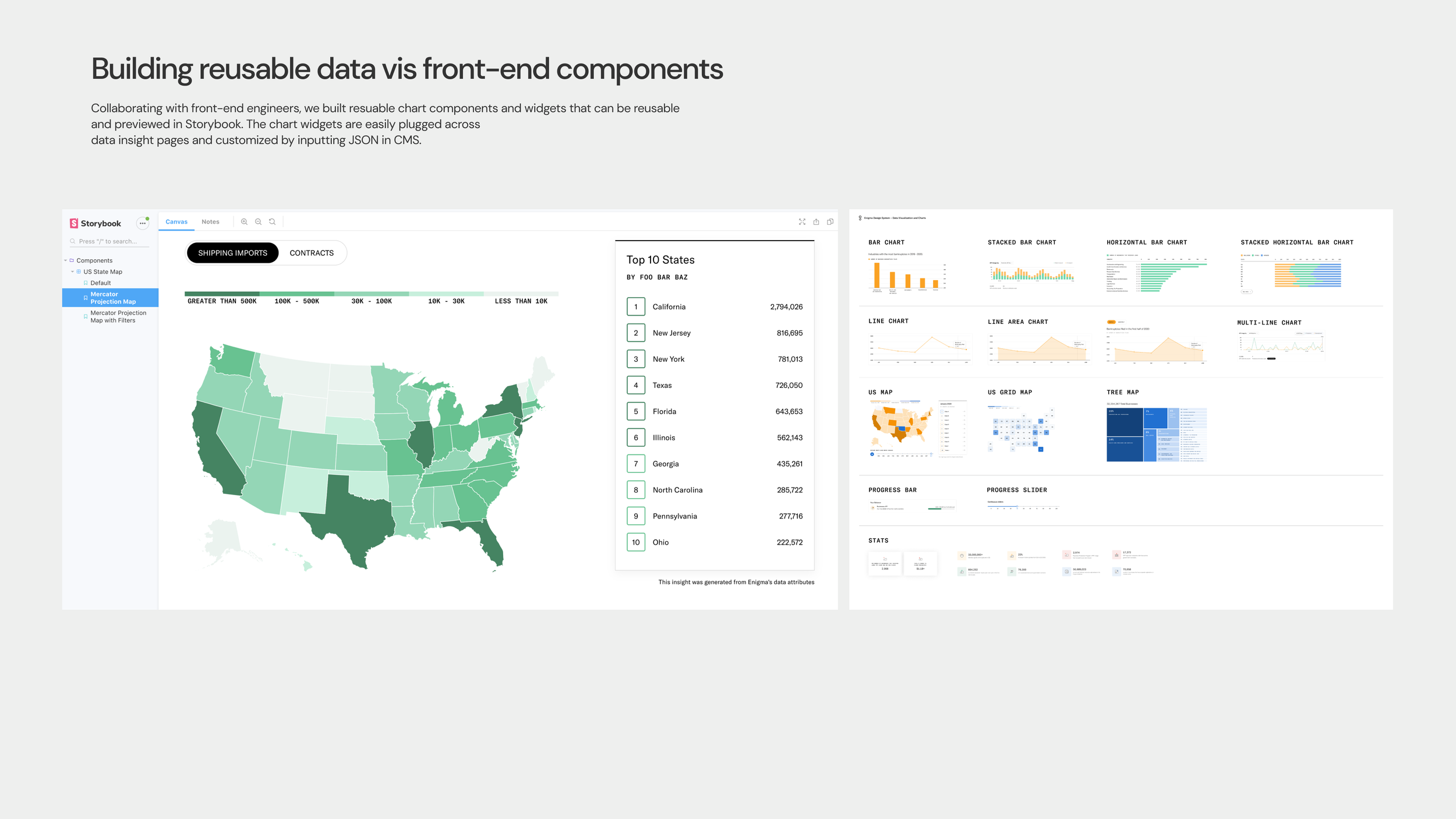Click the US State Map component icon
Image resolution: width=1456 pixels, height=819 pixels.
(x=79, y=271)
